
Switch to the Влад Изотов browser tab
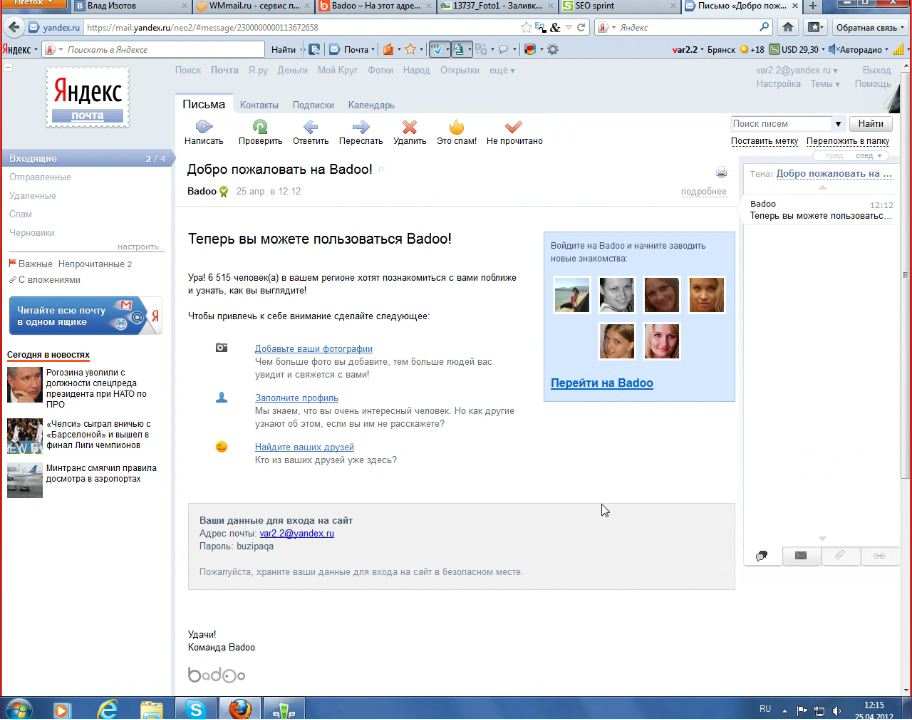pos(131,6)
